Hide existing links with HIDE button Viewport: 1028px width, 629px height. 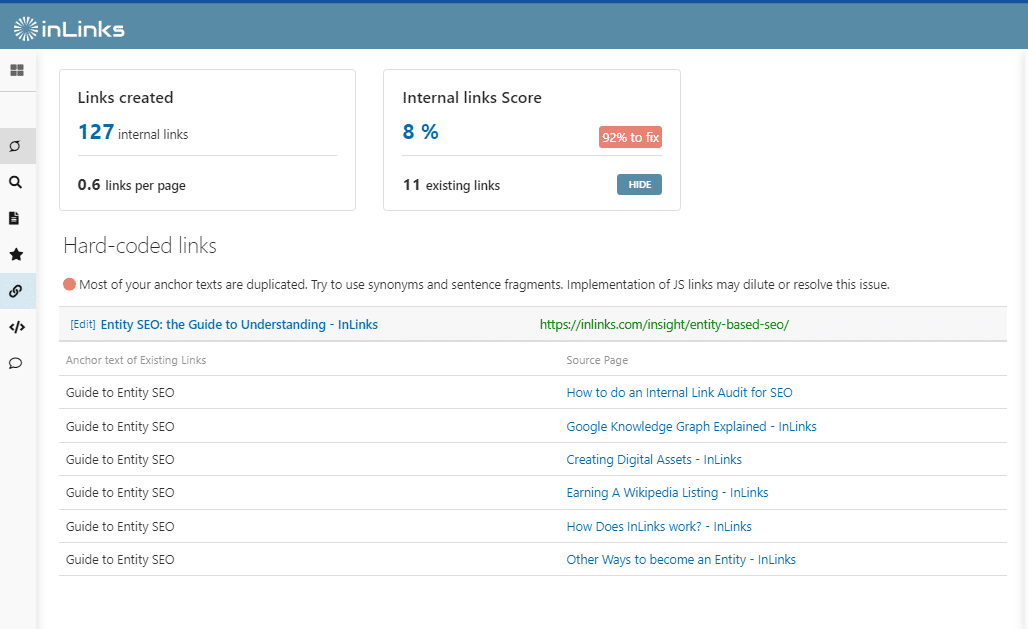(639, 184)
